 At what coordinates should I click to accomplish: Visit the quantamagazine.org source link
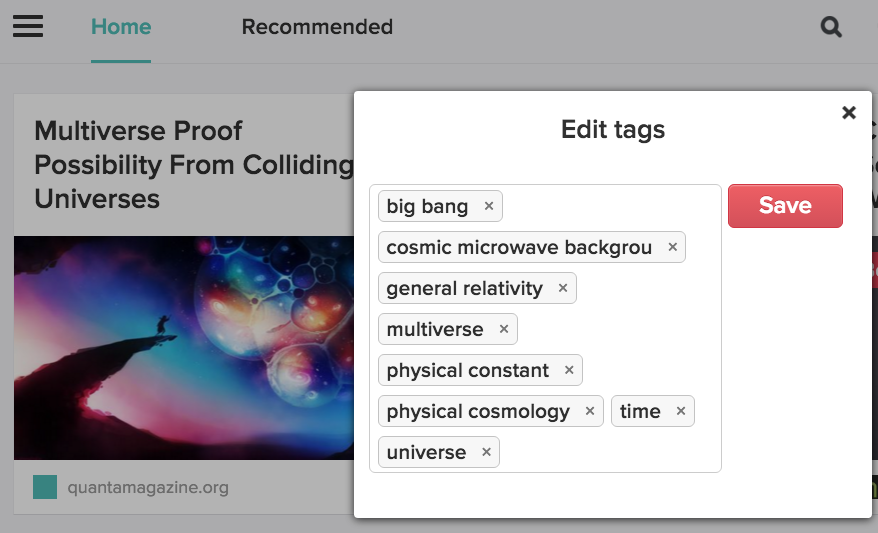pyautogui.click(x=148, y=487)
